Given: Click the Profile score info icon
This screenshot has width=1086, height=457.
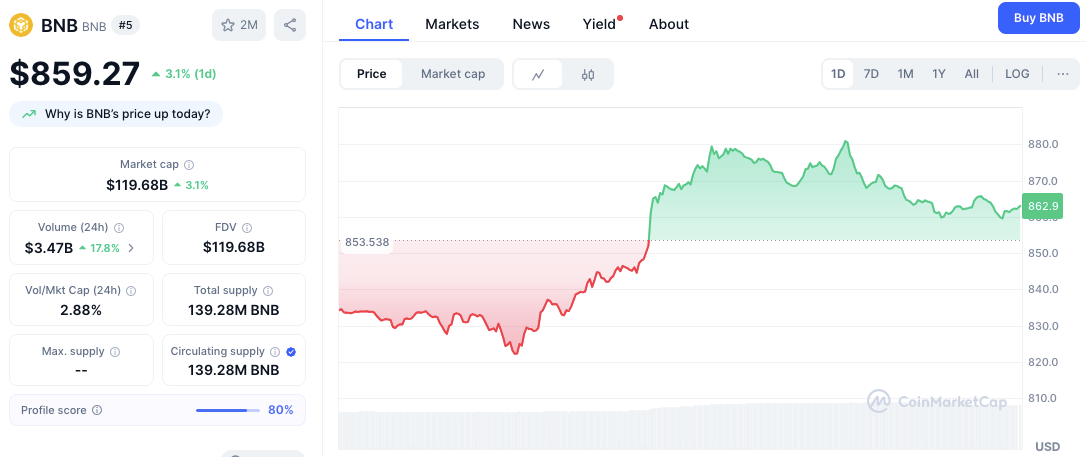Looking at the screenshot, I should pos(97,410).
